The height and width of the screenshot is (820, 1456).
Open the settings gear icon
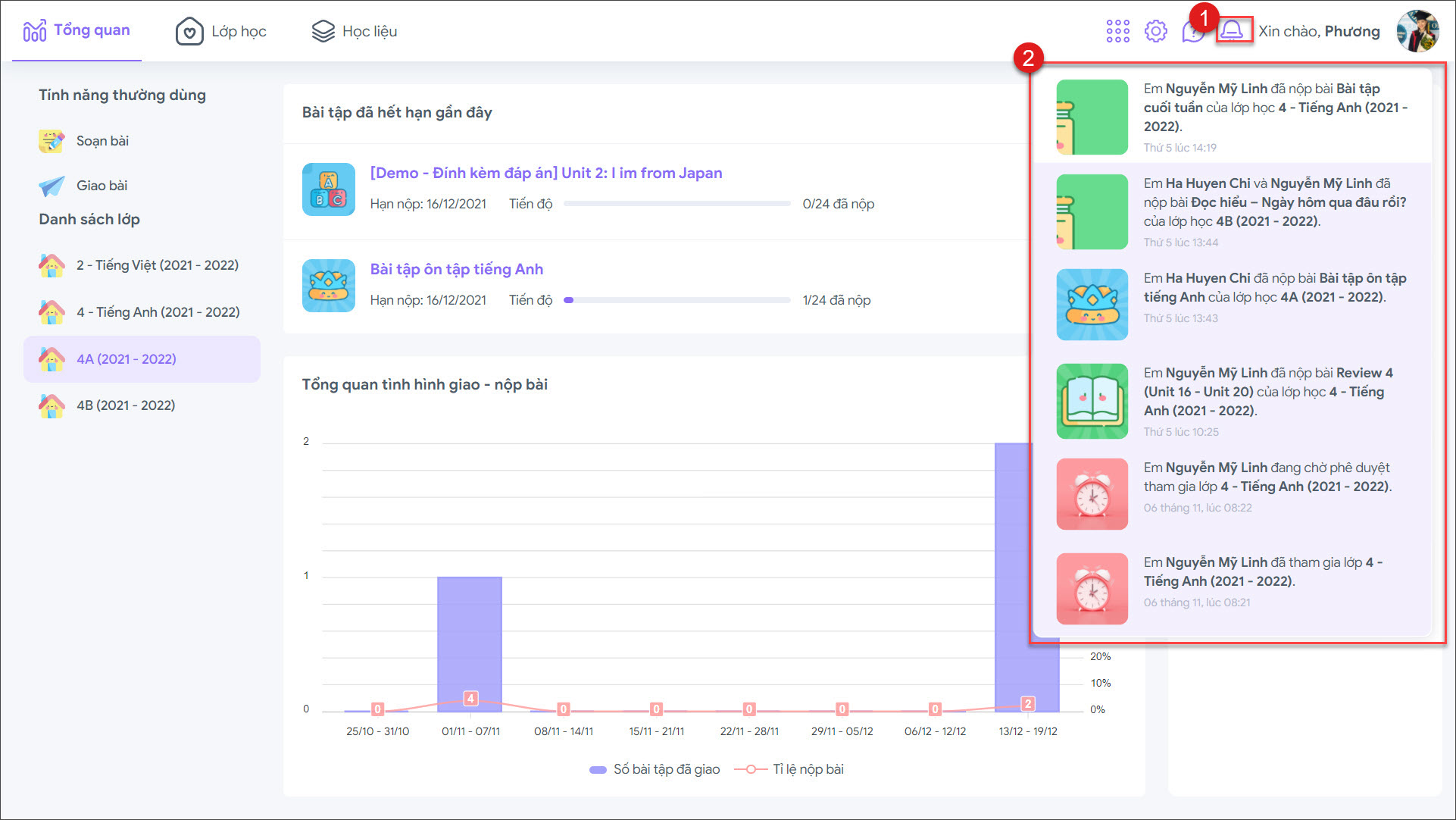point(1155,31)
